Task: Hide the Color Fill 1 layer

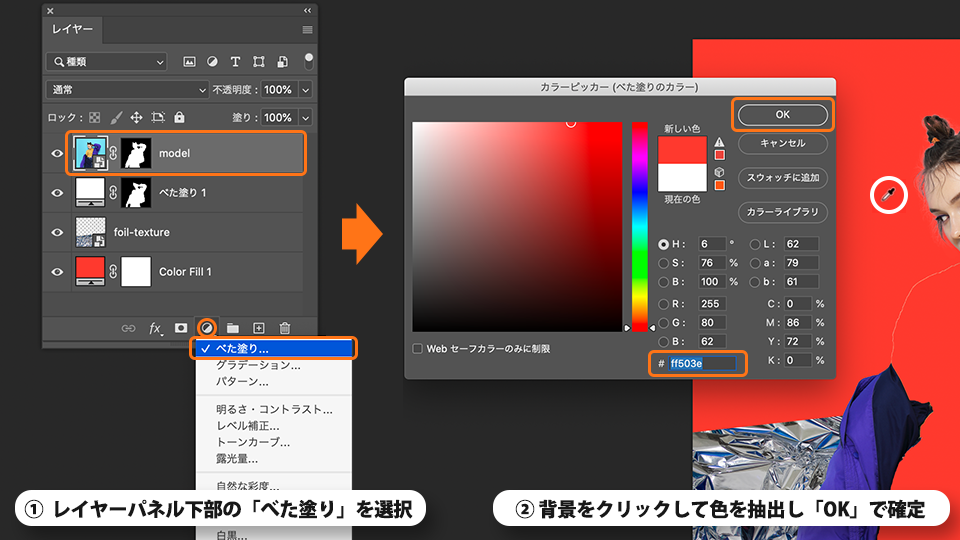Action: (x=57, y=272)
